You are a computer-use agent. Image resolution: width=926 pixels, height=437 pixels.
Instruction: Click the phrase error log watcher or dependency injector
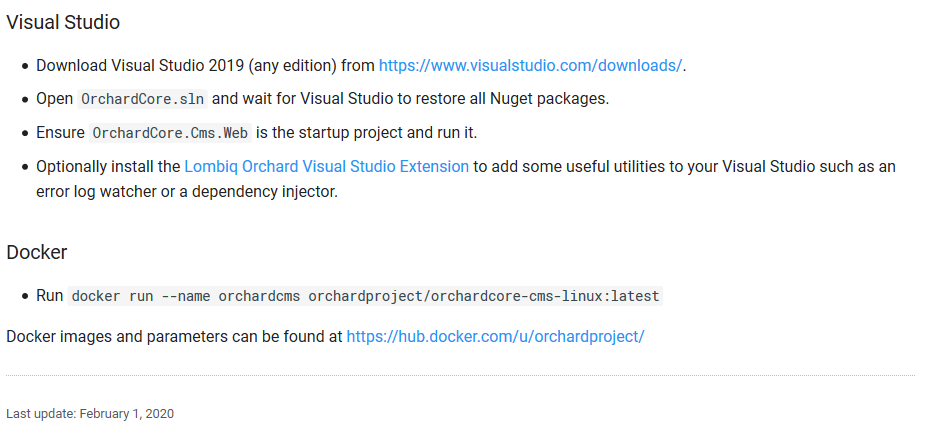pyautogui.click(x=187, y=193)
